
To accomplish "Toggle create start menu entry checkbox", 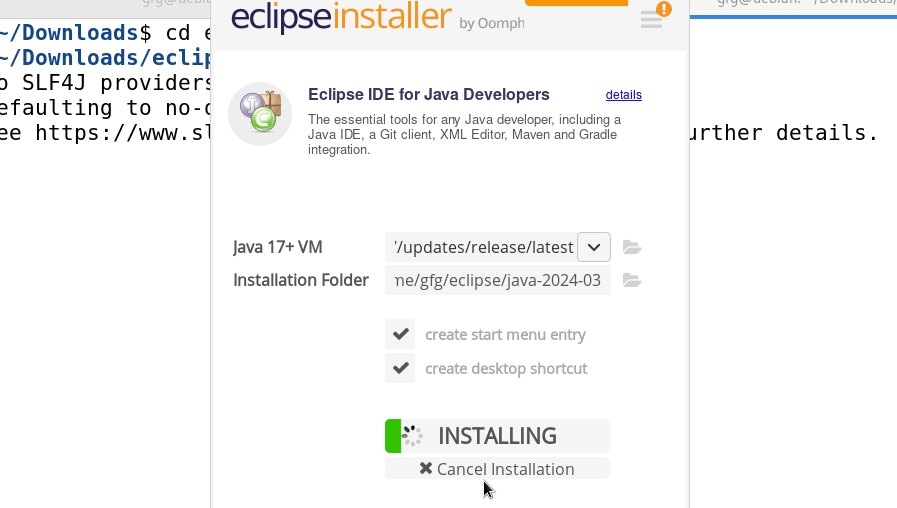I will point(400,334).
